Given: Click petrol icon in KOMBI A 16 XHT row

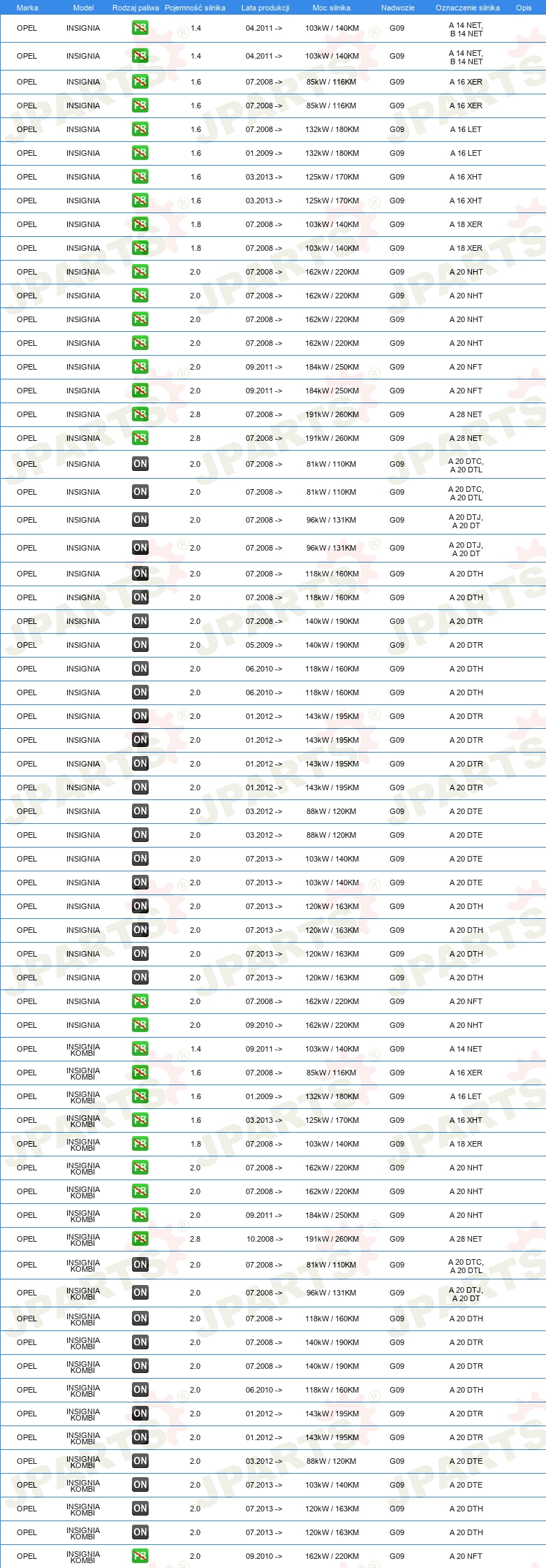Looking at the screenshot, I should pyautogui.click(x=140, y=1120).
